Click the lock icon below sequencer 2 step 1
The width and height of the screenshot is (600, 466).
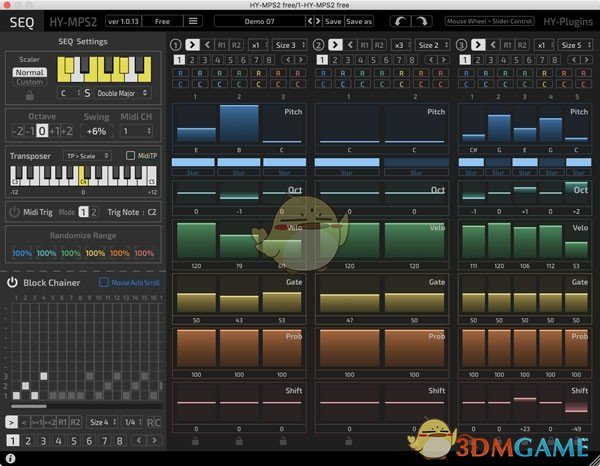tap(349, 441)
